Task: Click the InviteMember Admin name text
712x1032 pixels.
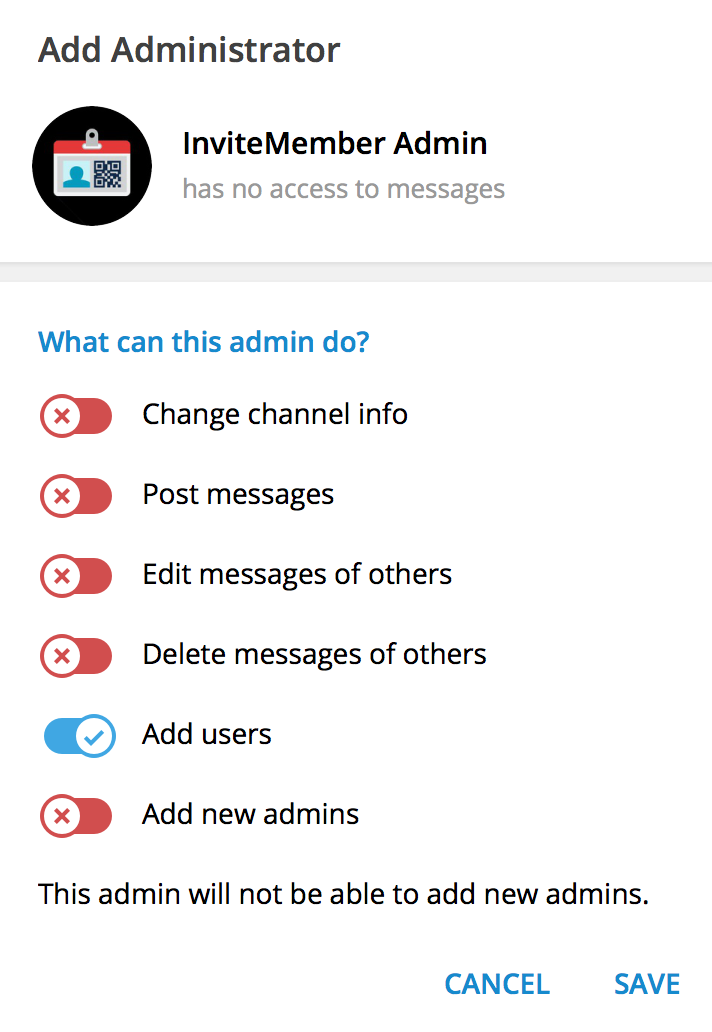Action: click(x=335, y=143)
